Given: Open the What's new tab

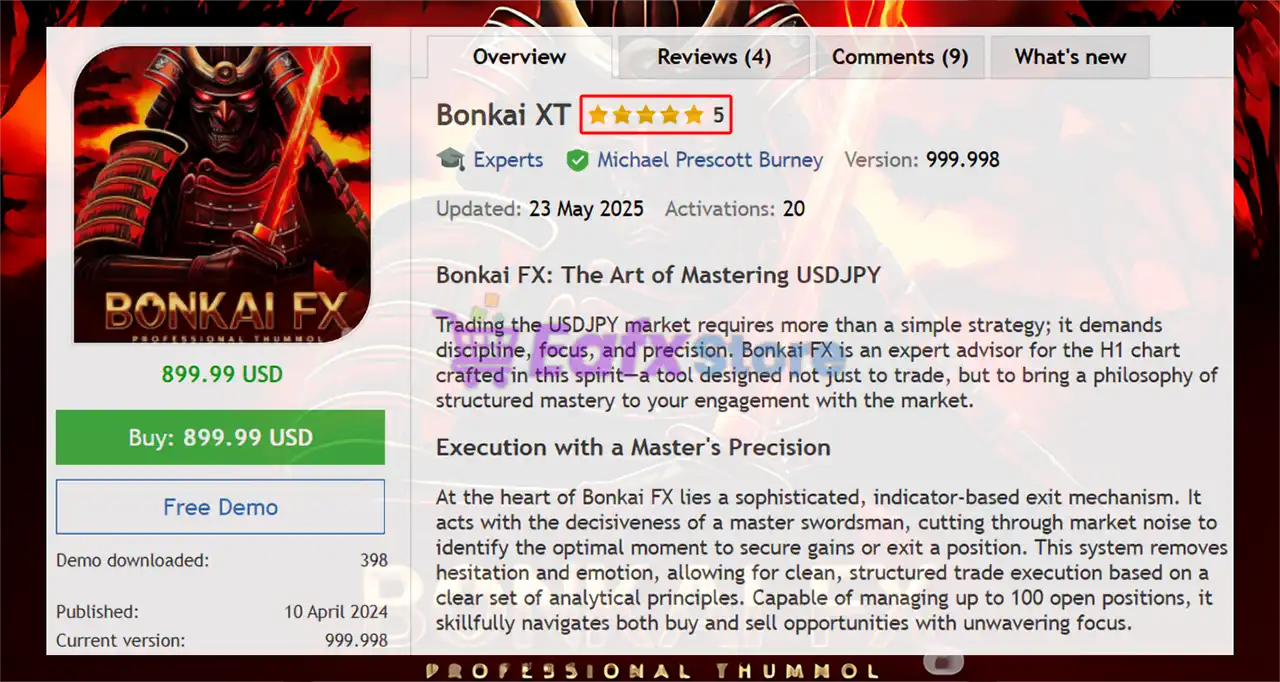Looking at the screenshot, I should pos(1070,57).
